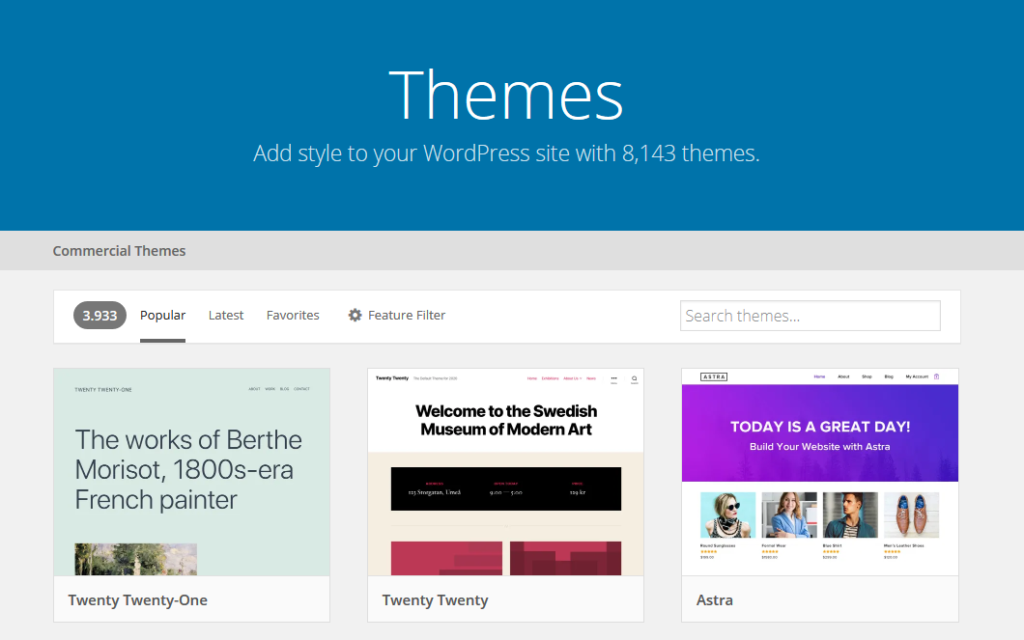Open the Favorites tab

click(x=293, y=315)
